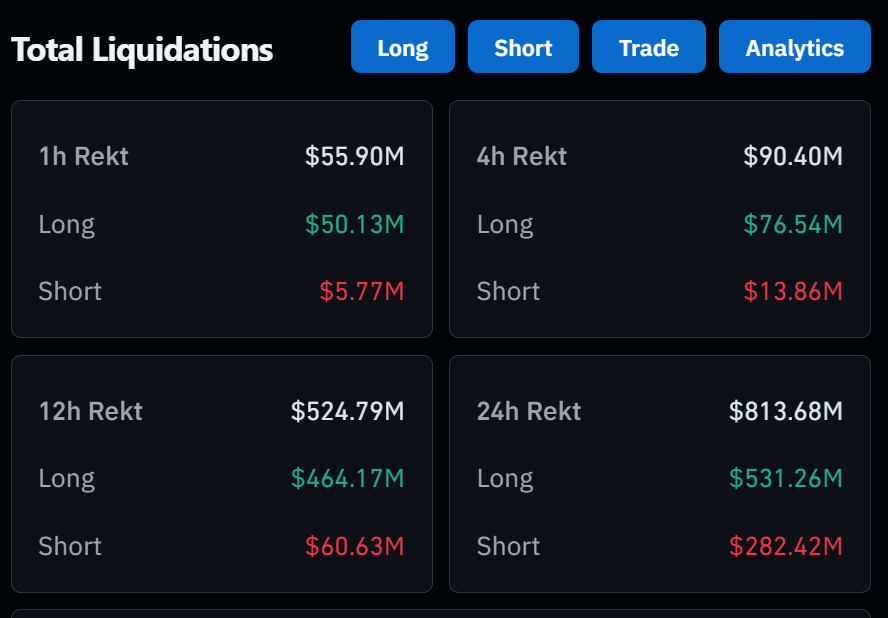Click the 24h total value $813.68M
888x618 pixels.
785,411
